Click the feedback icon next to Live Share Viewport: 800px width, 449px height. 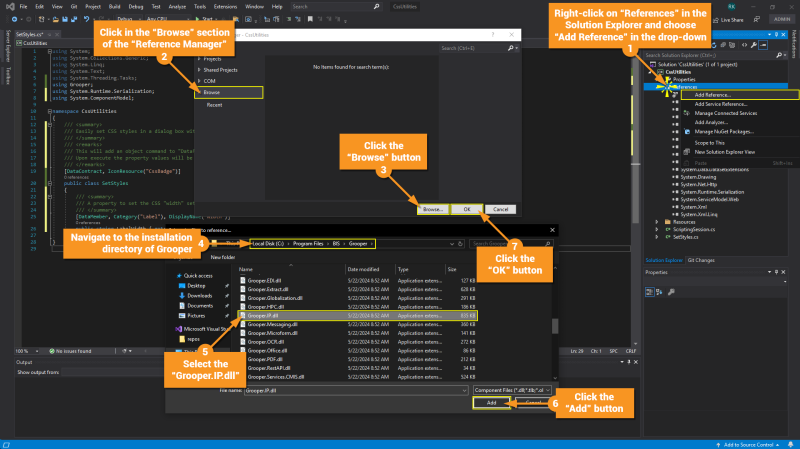[x=757, y=19]
